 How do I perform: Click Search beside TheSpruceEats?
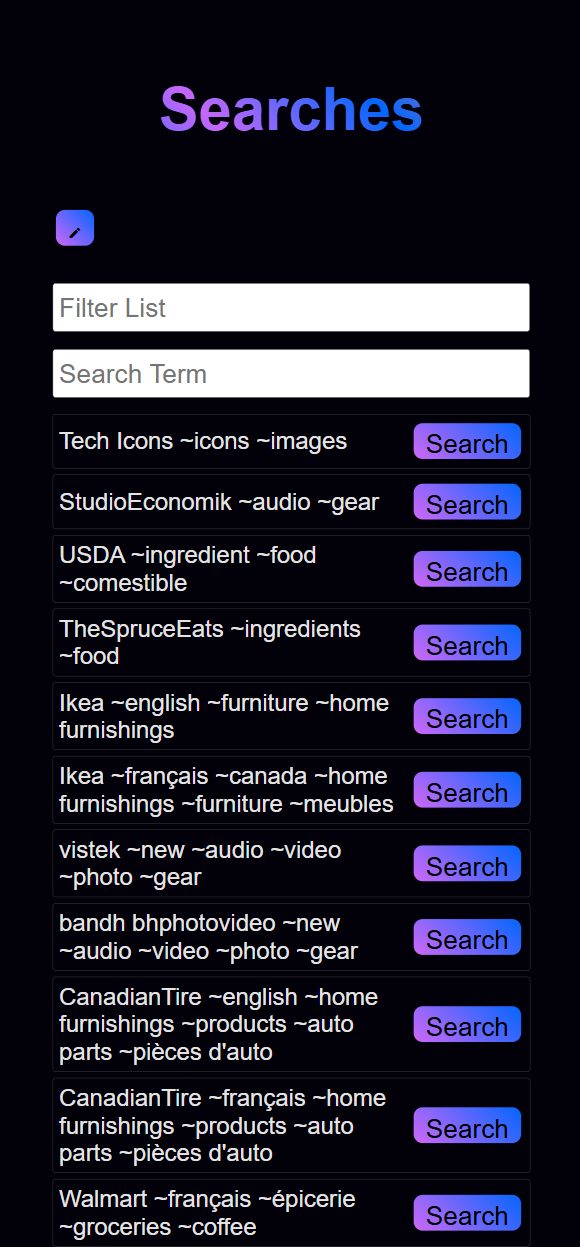click(467, 643)
